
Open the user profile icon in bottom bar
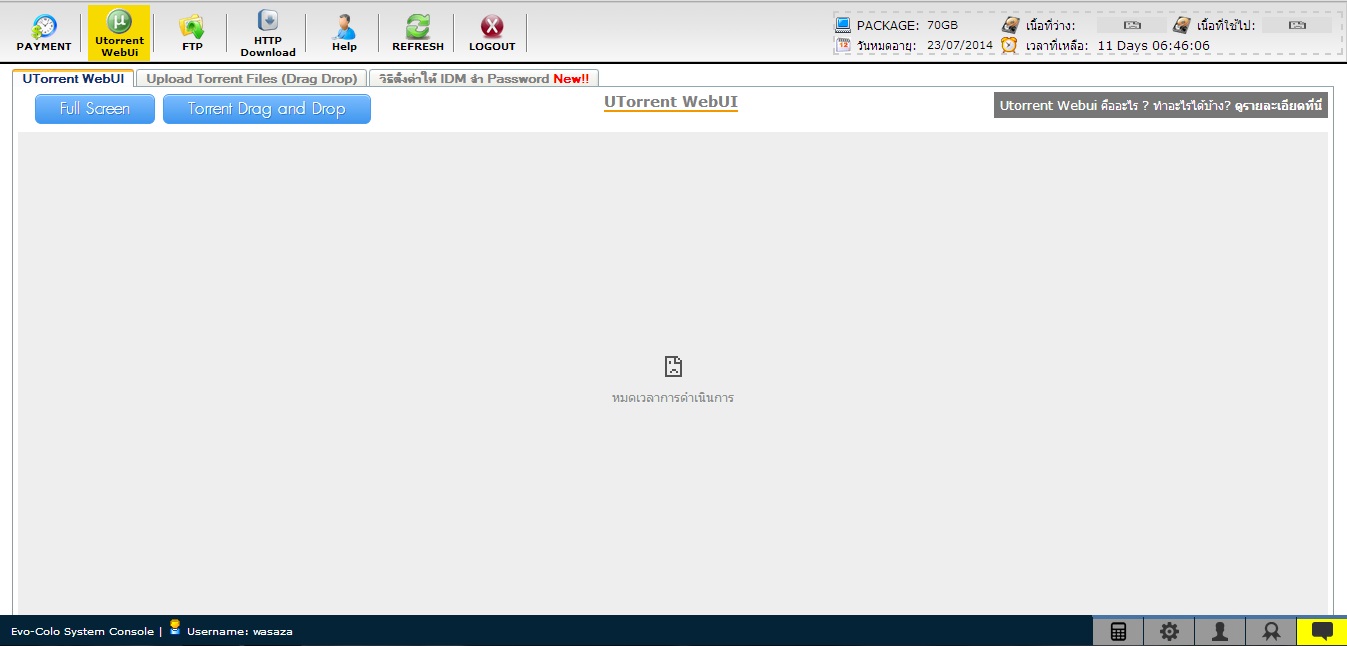pyautogui.click(x=1220, y=631)
